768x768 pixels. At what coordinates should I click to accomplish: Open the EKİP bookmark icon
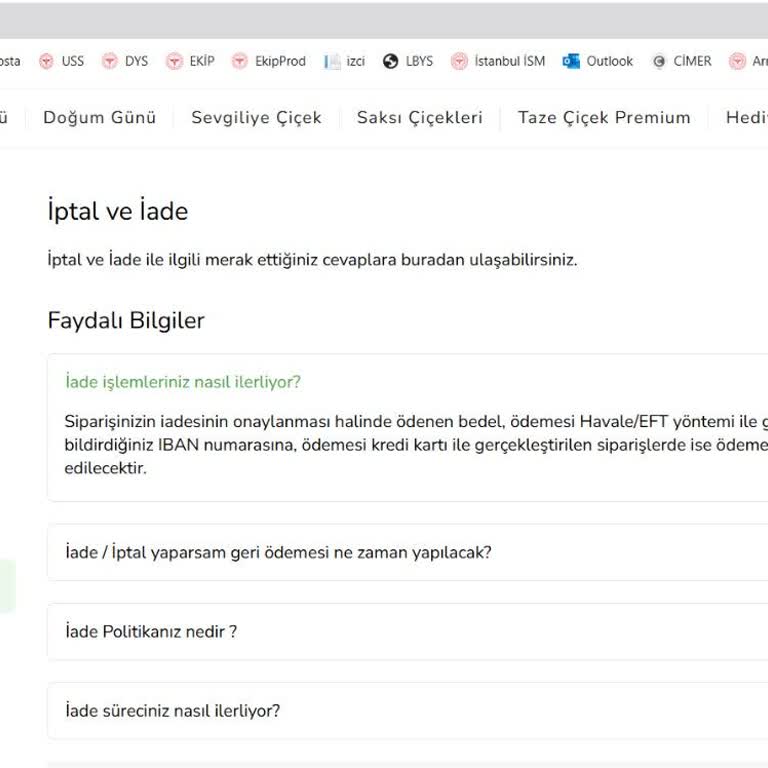coord(174,61)
